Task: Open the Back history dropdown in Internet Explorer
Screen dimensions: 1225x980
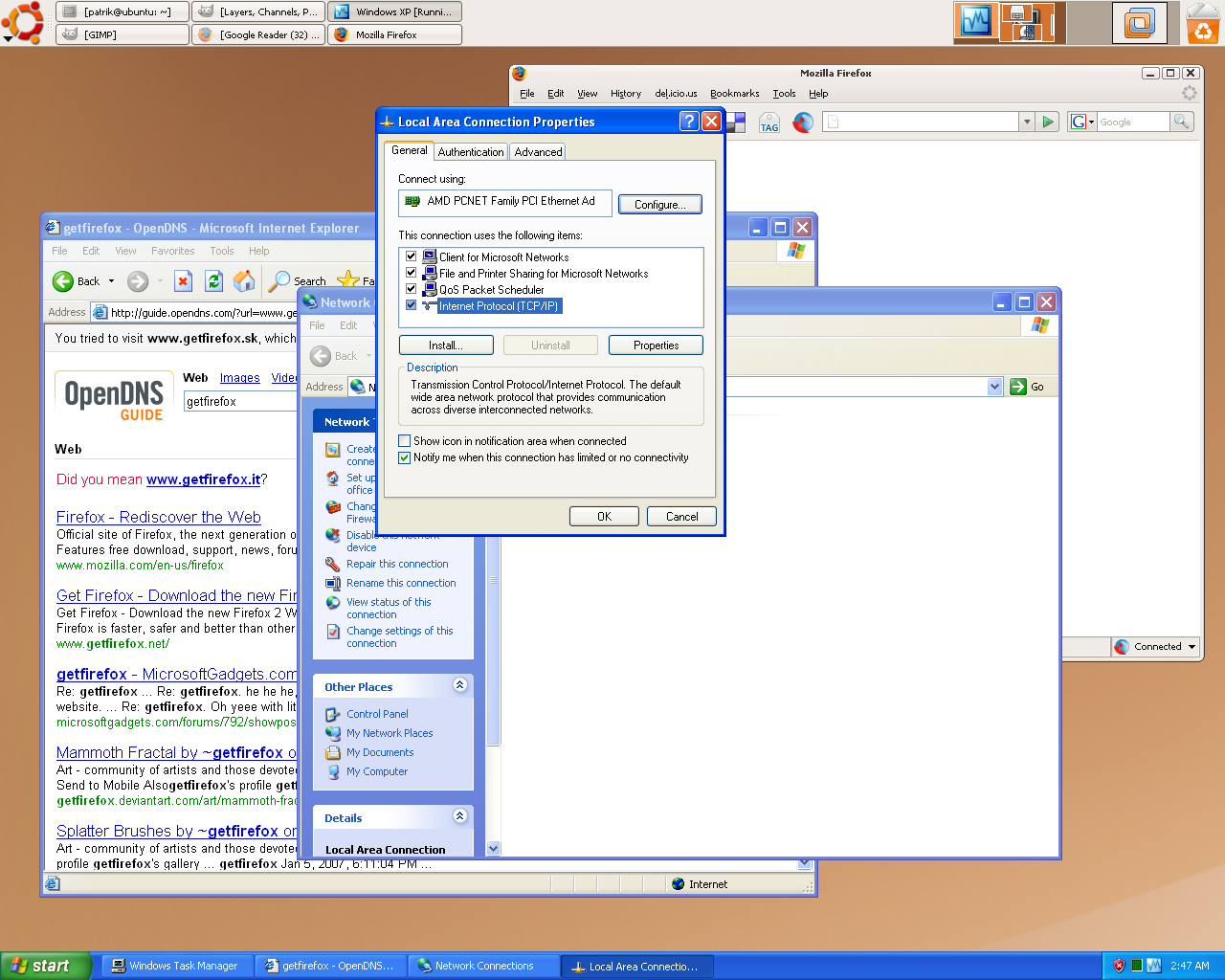Action: [111, 281]
